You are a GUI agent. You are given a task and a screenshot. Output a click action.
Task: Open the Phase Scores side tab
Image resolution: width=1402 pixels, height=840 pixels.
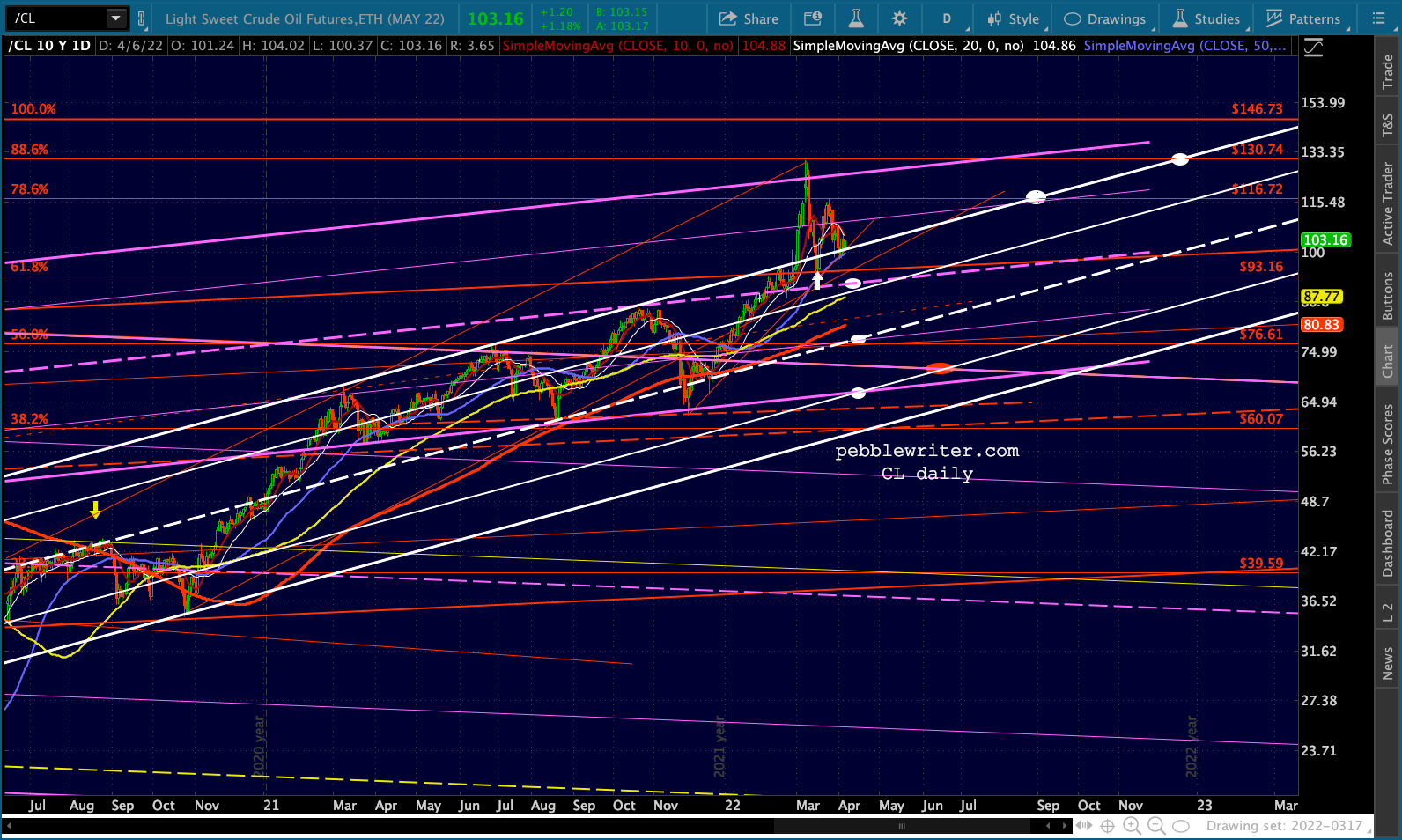(1388, 443)
